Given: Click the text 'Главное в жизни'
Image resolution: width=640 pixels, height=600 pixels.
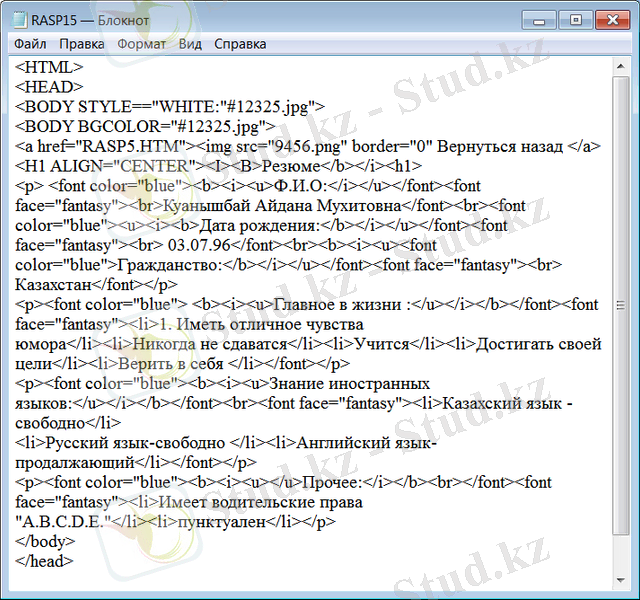Looking at the screenshot, I should click(337, 304).
